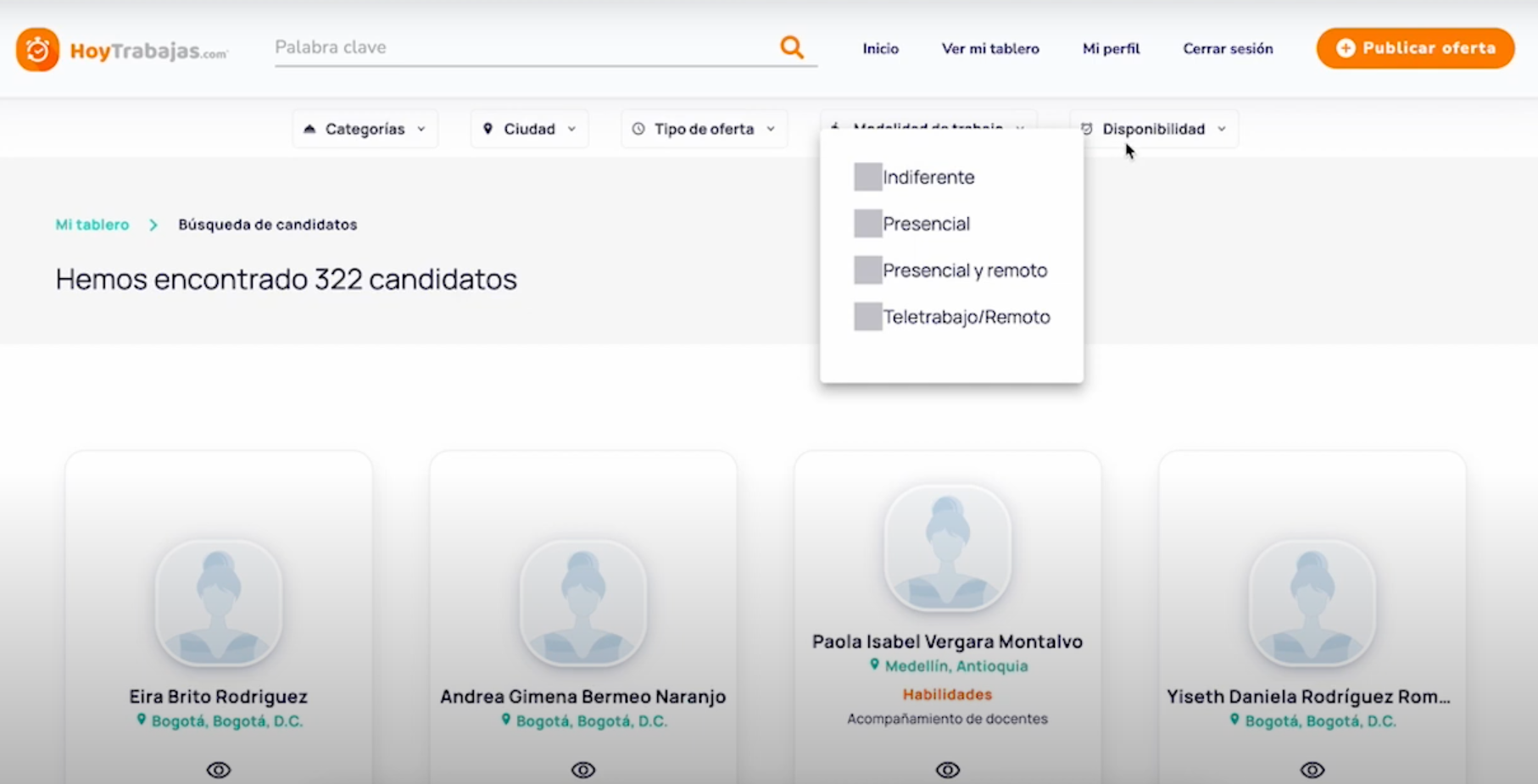The image size is (1538, 784).
Task: Click name Paola Isabel Vergara Montalvo
Action: click(x=948, y=642)
